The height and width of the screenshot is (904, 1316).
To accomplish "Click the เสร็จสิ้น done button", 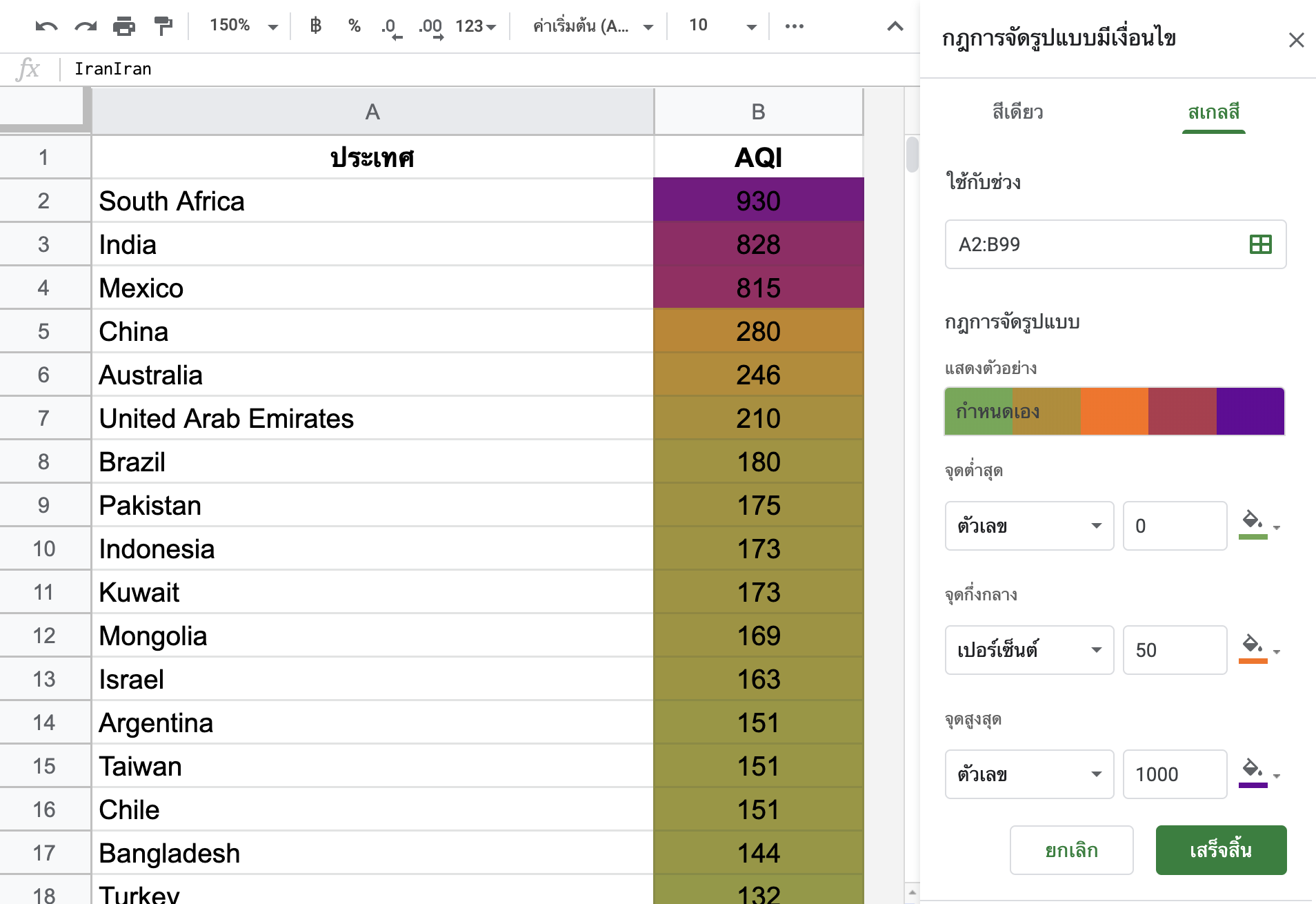I will point(1221,850).
